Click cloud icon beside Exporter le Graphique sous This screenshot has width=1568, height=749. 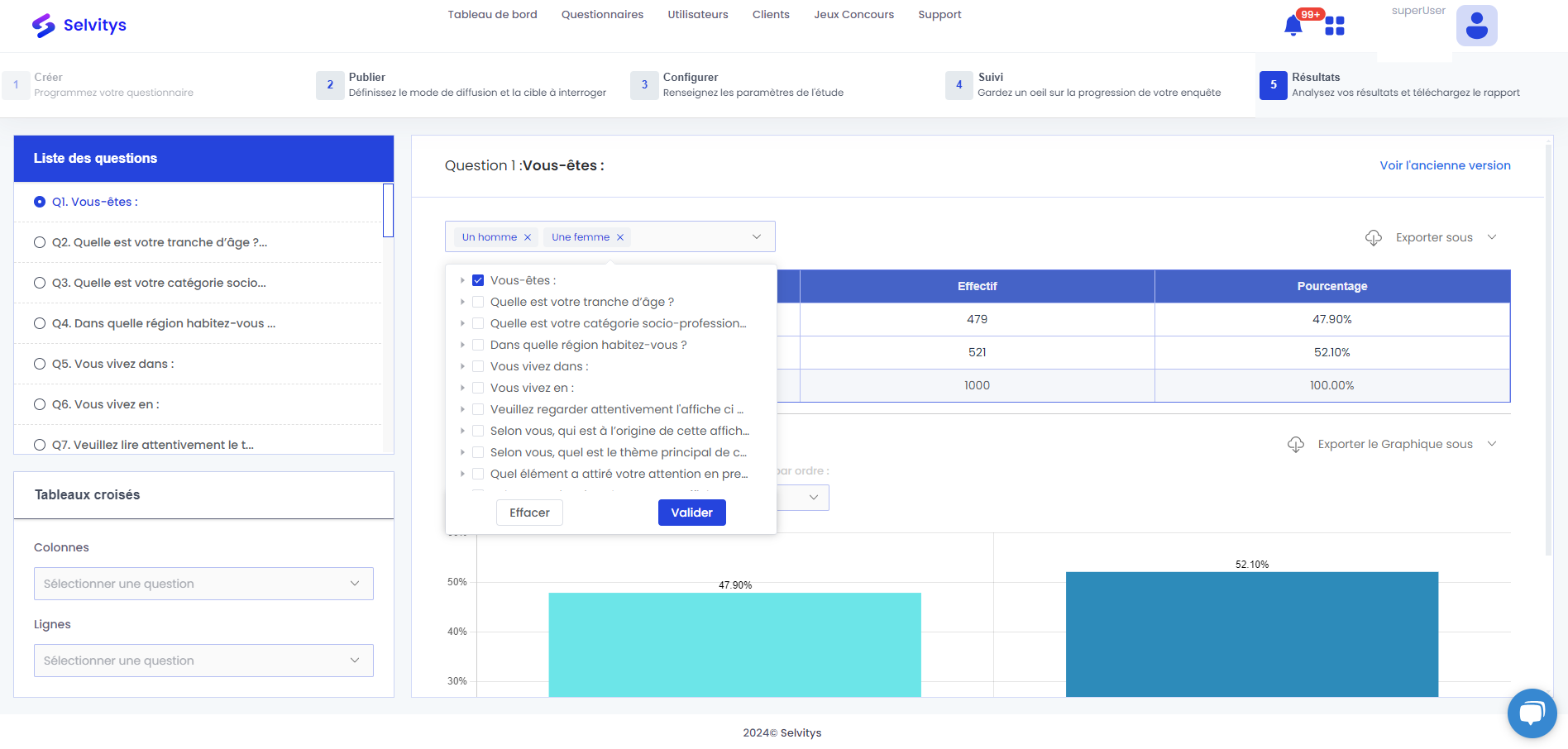[x=1296, y=444]
